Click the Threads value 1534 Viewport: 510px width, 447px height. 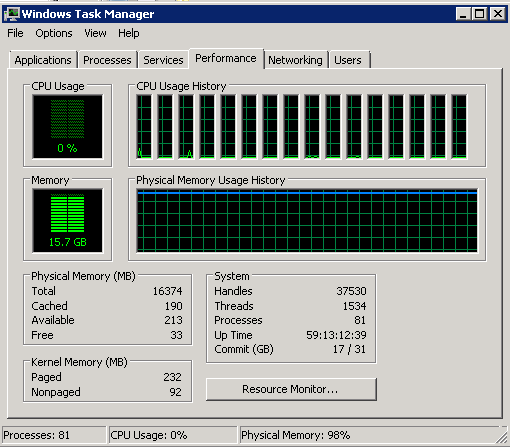(355, 306)
